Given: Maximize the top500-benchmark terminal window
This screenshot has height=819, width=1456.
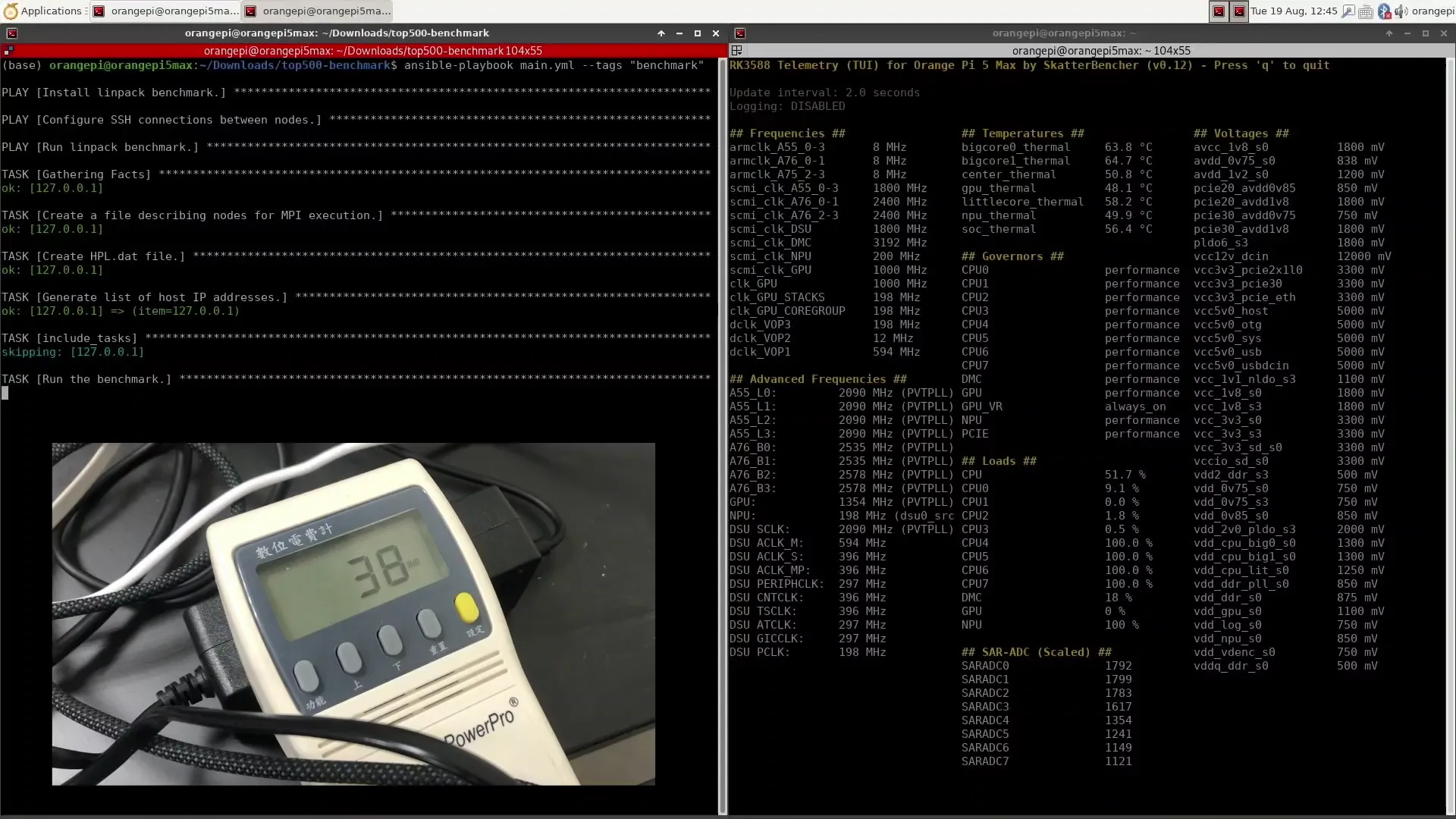Looking at the screenshot, I should point(697,33).
